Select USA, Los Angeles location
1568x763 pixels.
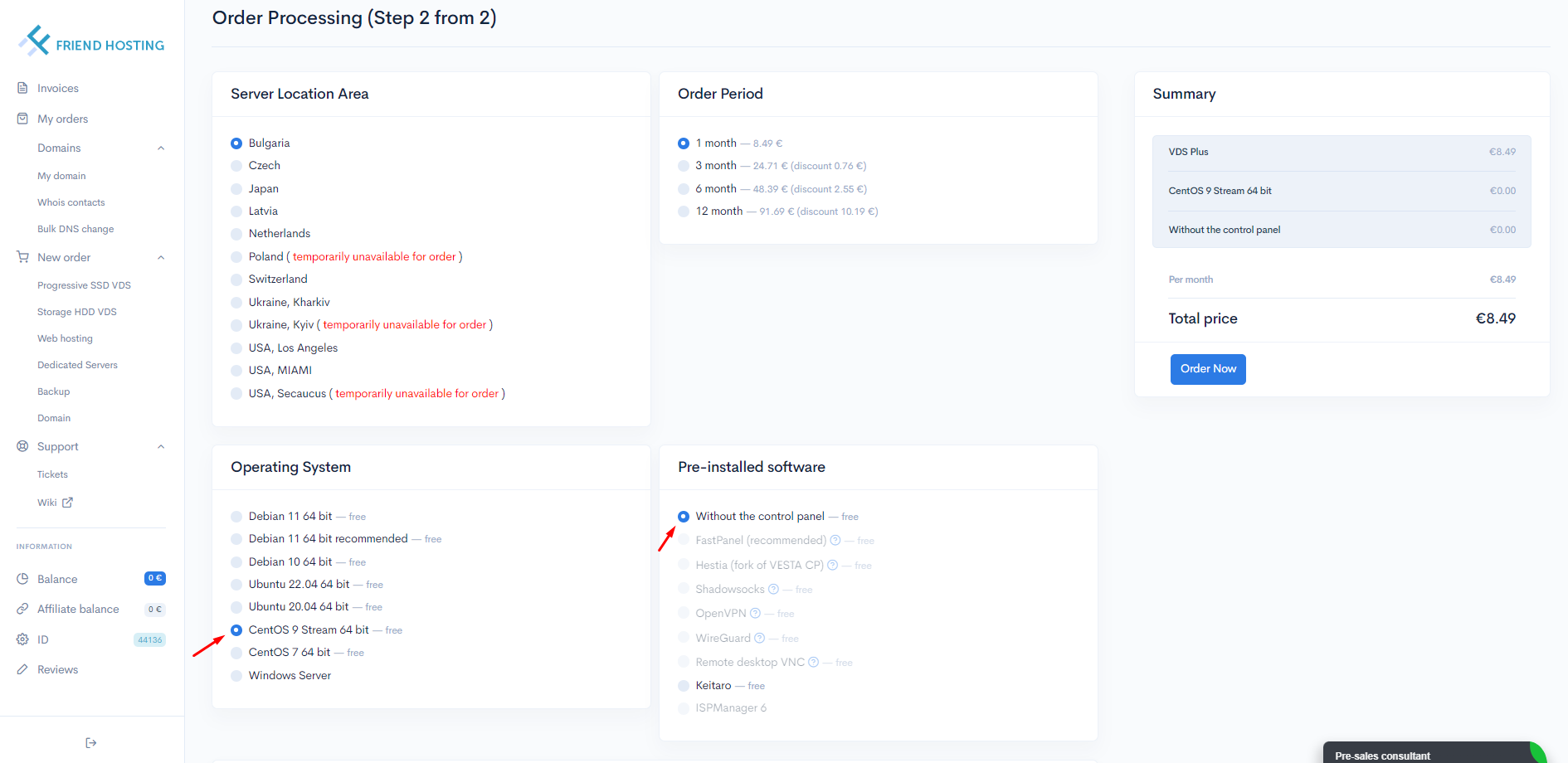[x=236, y=348]
